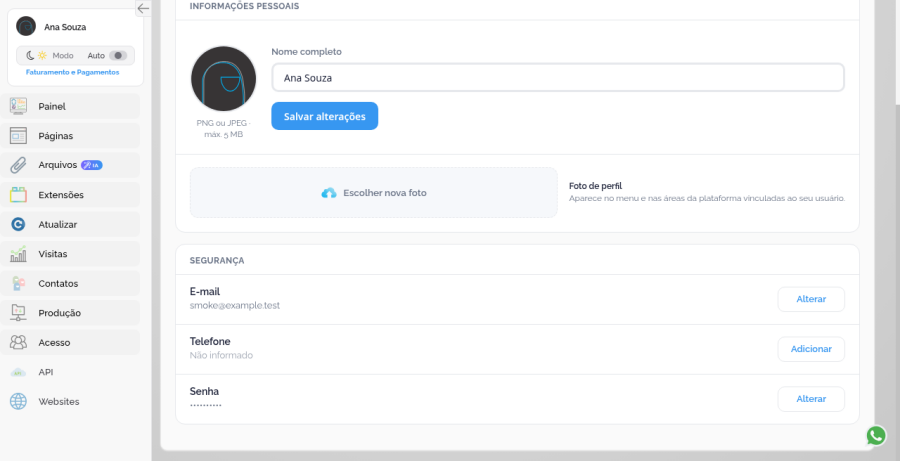
Task: Click the Não informado phone text
Action: click(221, 355)
